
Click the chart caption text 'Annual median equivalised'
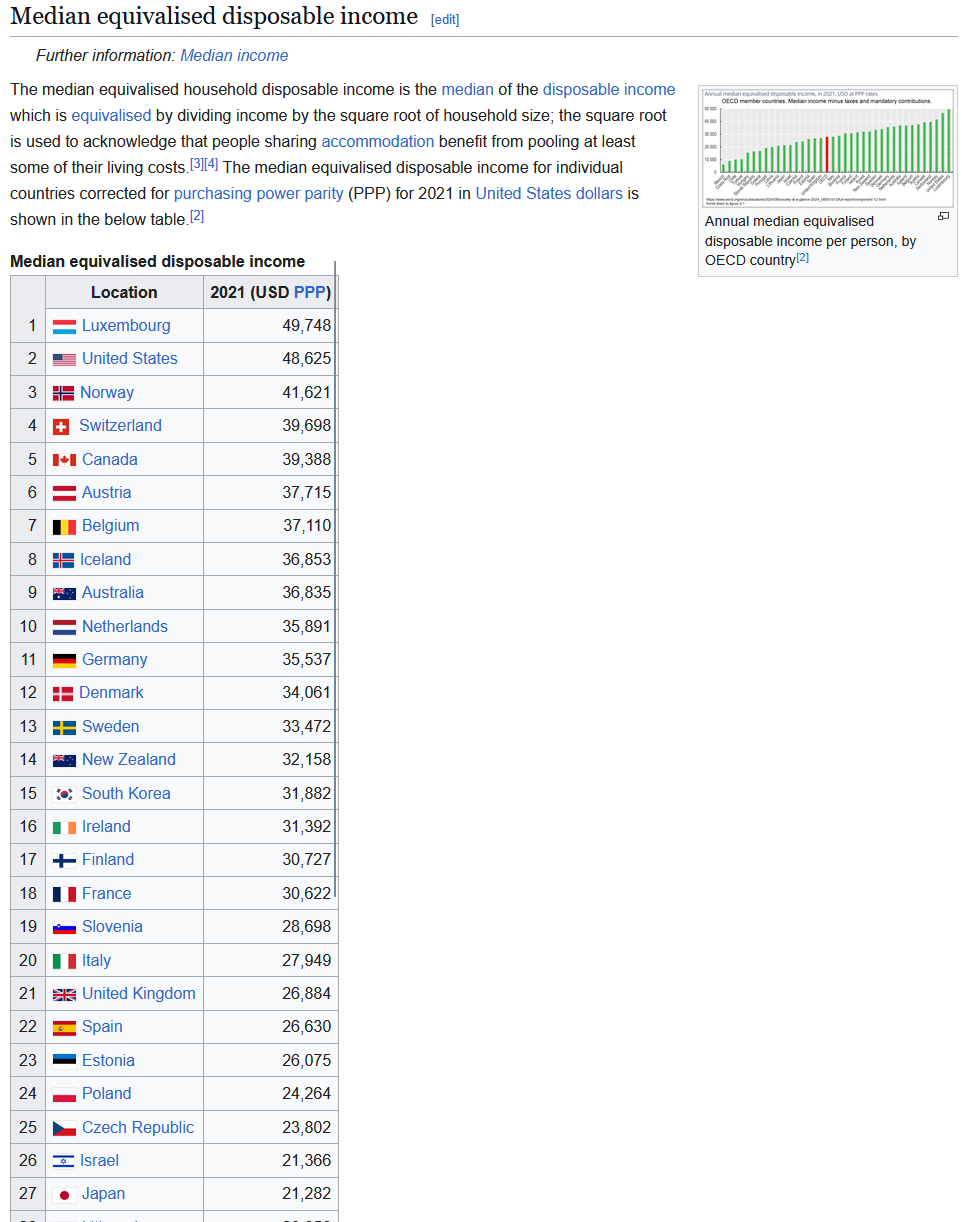(789, 221)
